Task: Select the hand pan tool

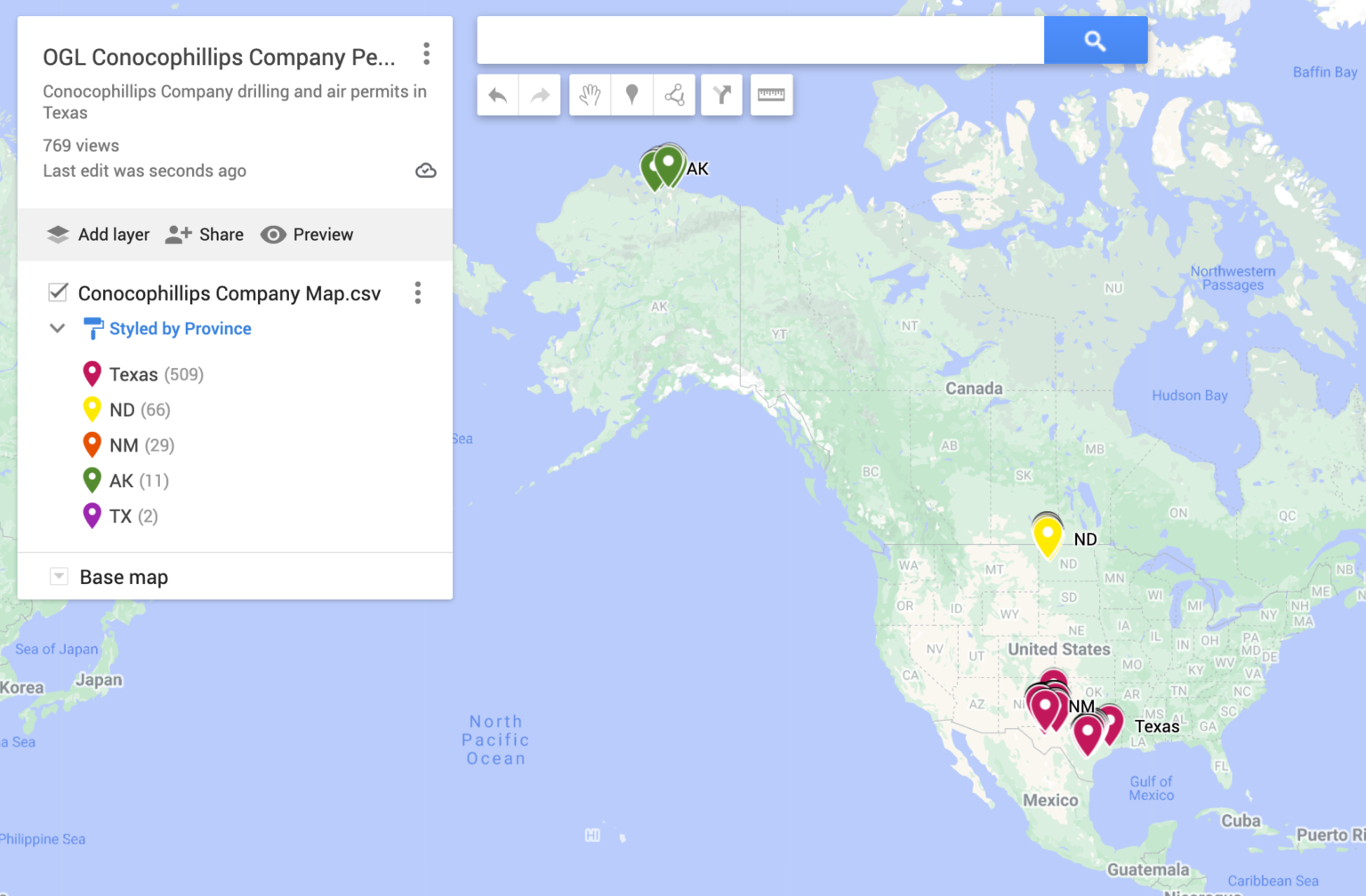Action: coord(590,95)
